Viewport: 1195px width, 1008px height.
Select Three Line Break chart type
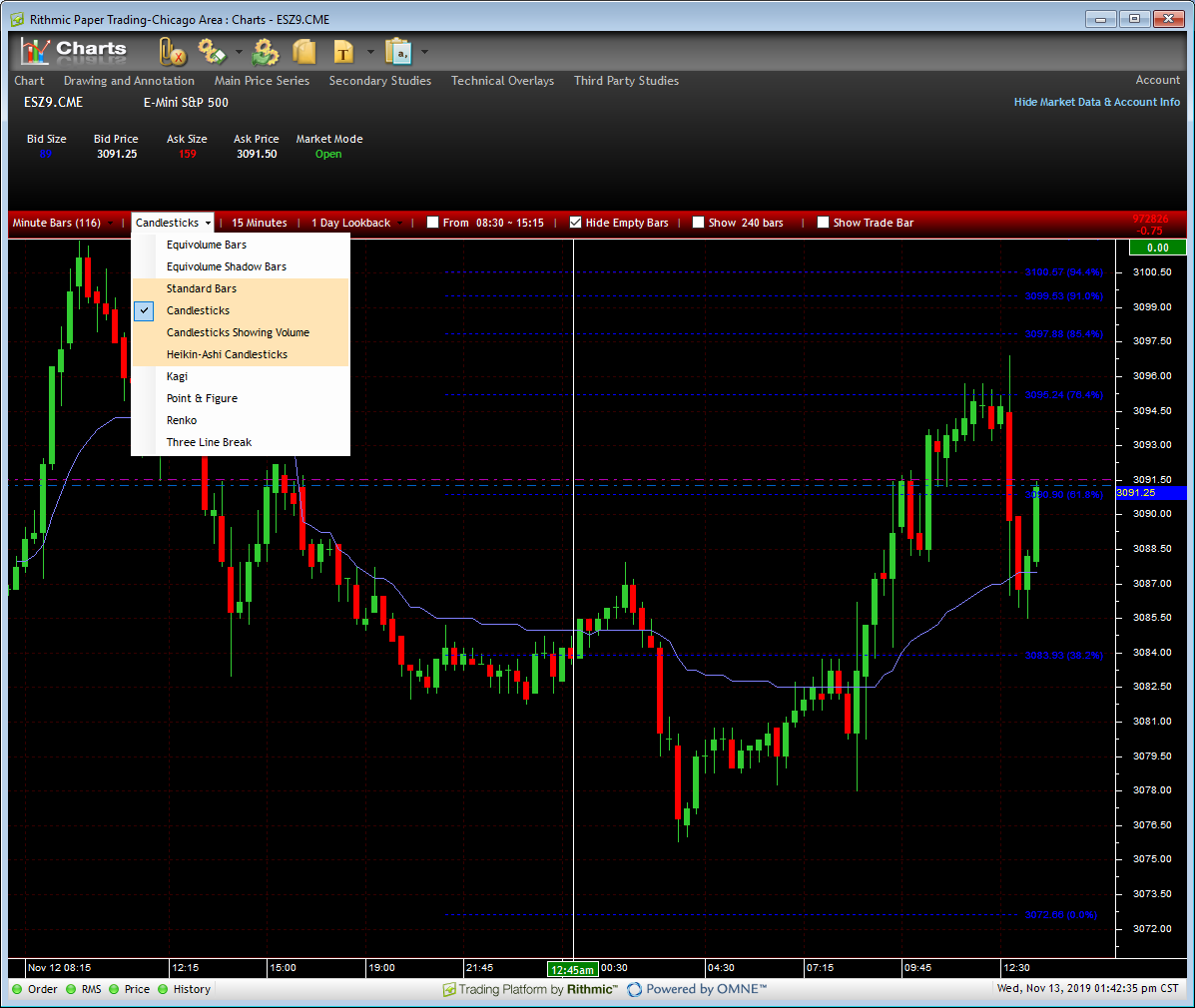[241, 443]
